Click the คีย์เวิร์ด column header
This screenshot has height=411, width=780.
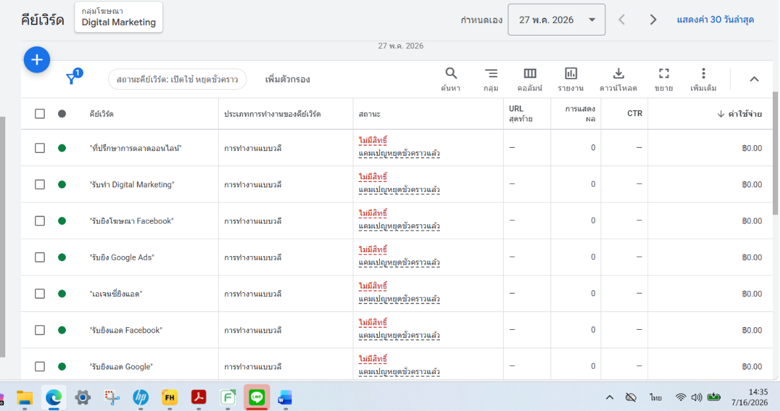[x=101, y=114]
